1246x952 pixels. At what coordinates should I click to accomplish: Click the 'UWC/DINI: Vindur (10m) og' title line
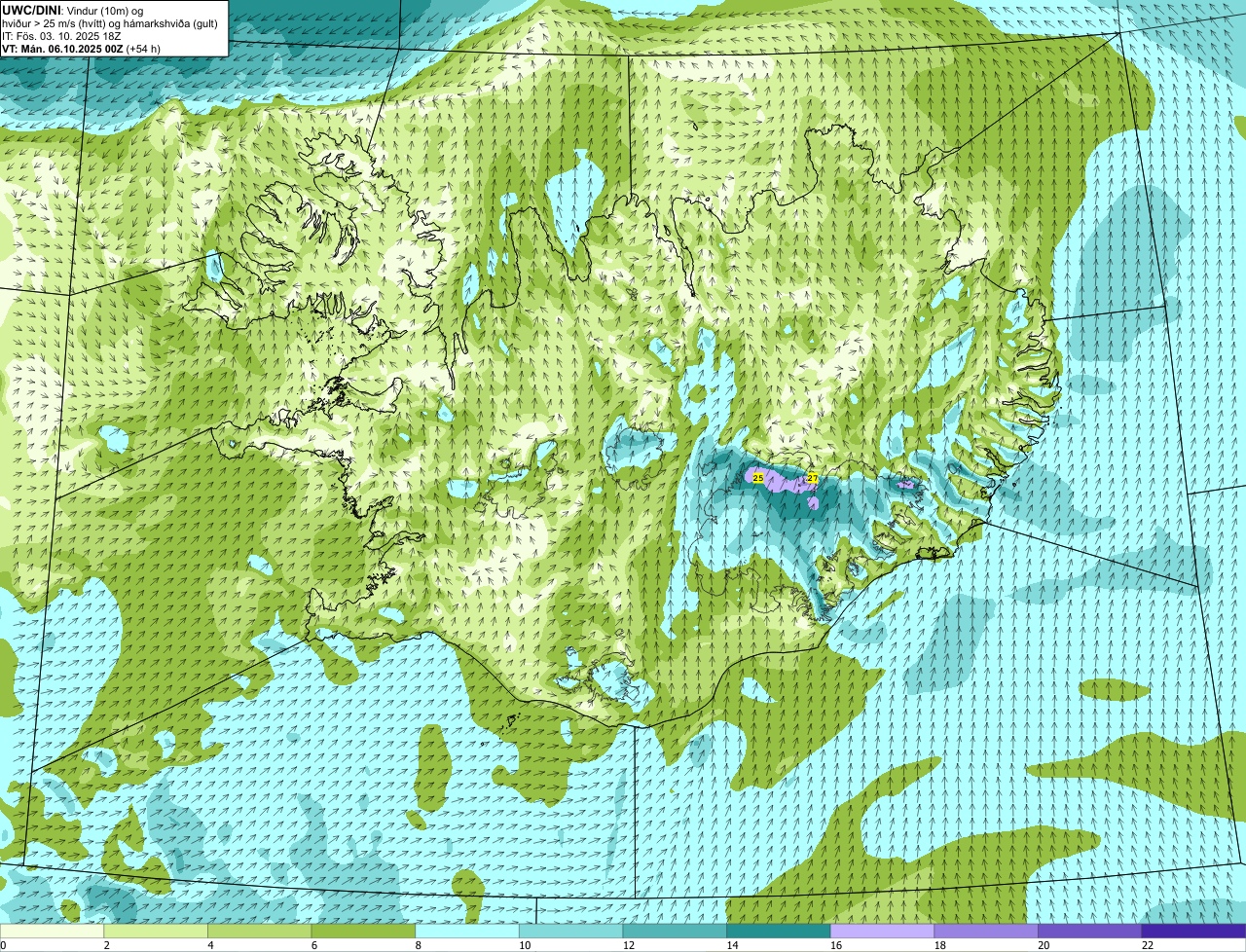pyautogui.click(x=73, y=10)
